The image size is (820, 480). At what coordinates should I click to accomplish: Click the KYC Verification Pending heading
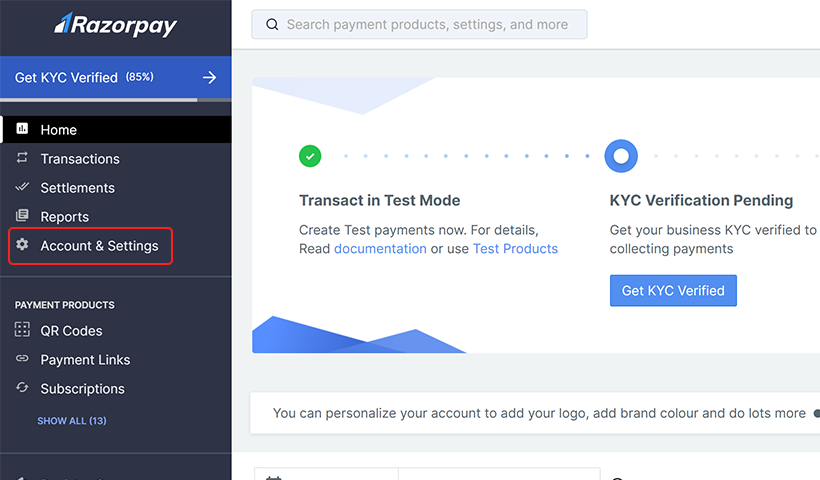coord(701,200)
